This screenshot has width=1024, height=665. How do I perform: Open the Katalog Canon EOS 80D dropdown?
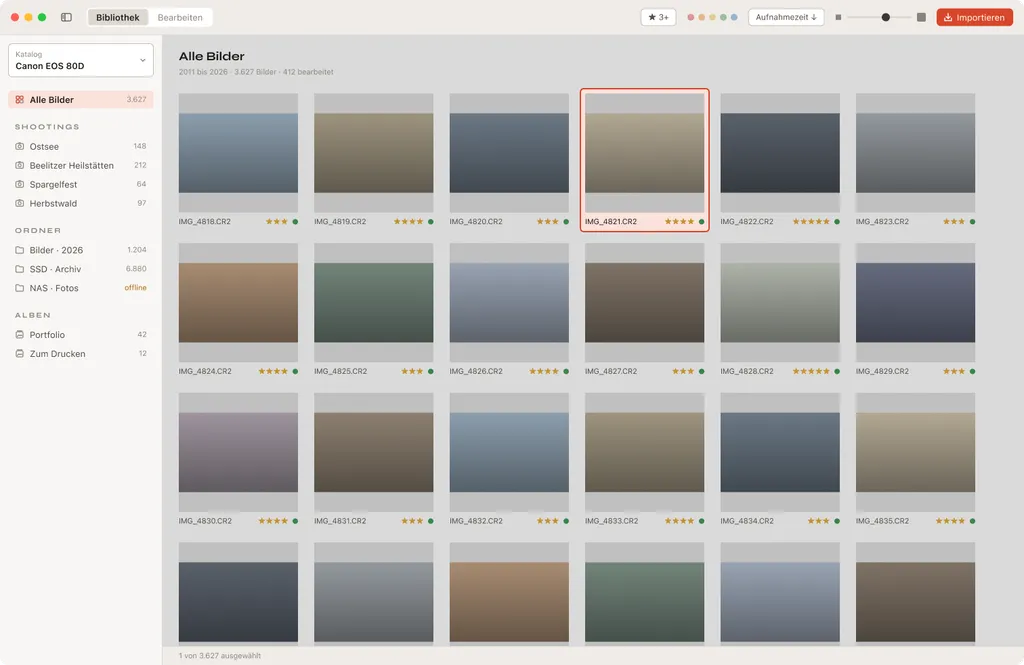point(81,60)
